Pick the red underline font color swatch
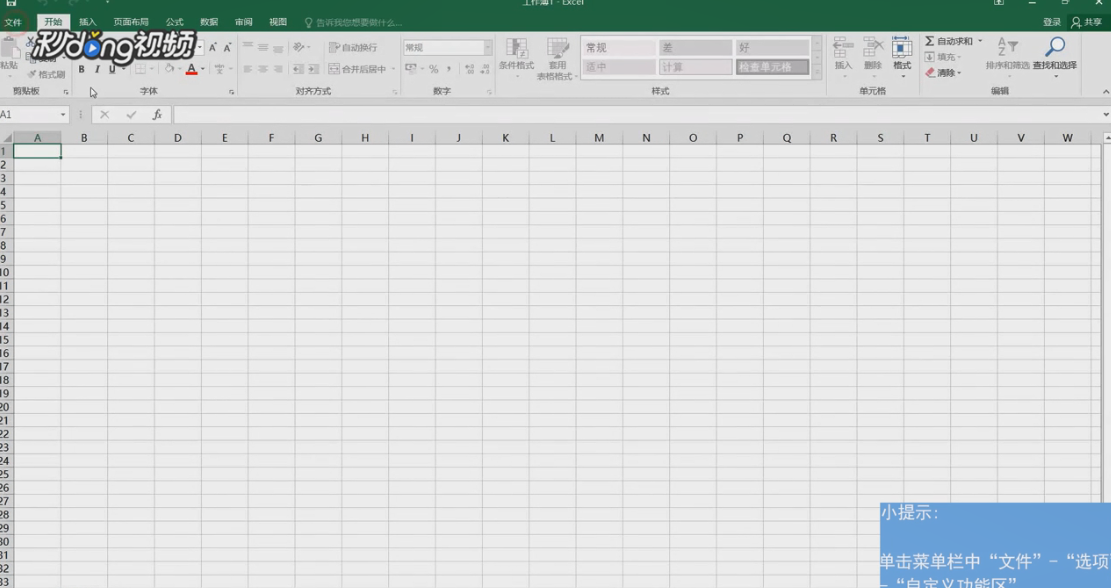Image resolution: width=1111 pixels, height=588 pixels. [x=192, y=74]
